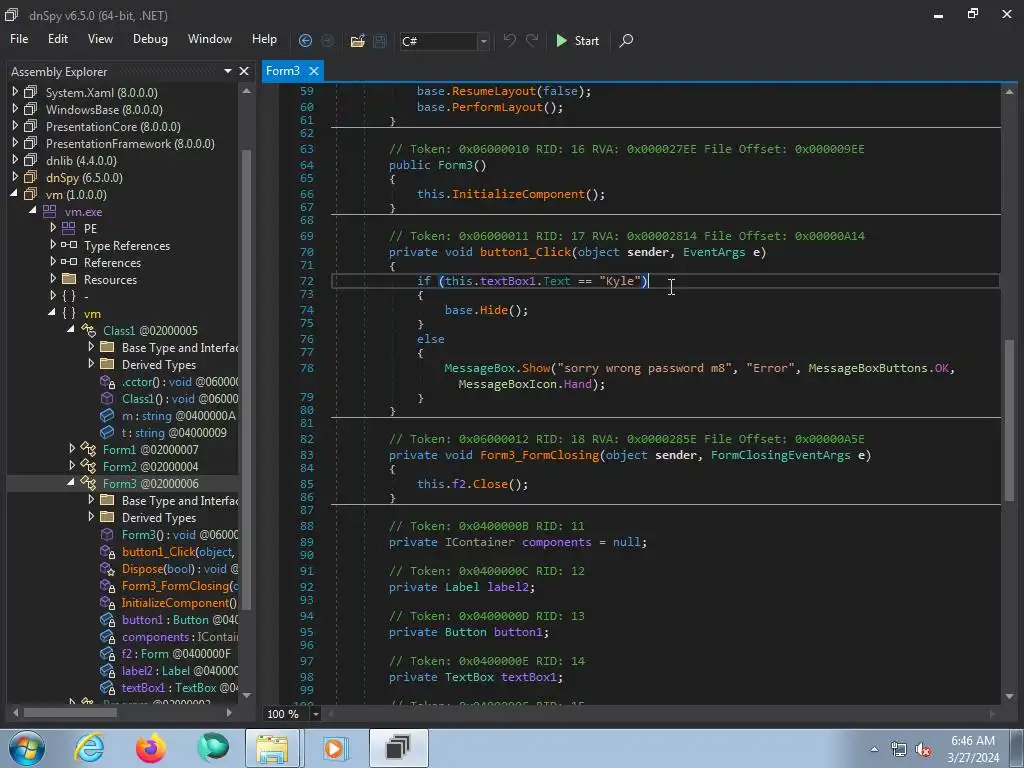The image size is (1024, 768).
Task: Click the vm namespace braces icon
Action: [69, 313]
